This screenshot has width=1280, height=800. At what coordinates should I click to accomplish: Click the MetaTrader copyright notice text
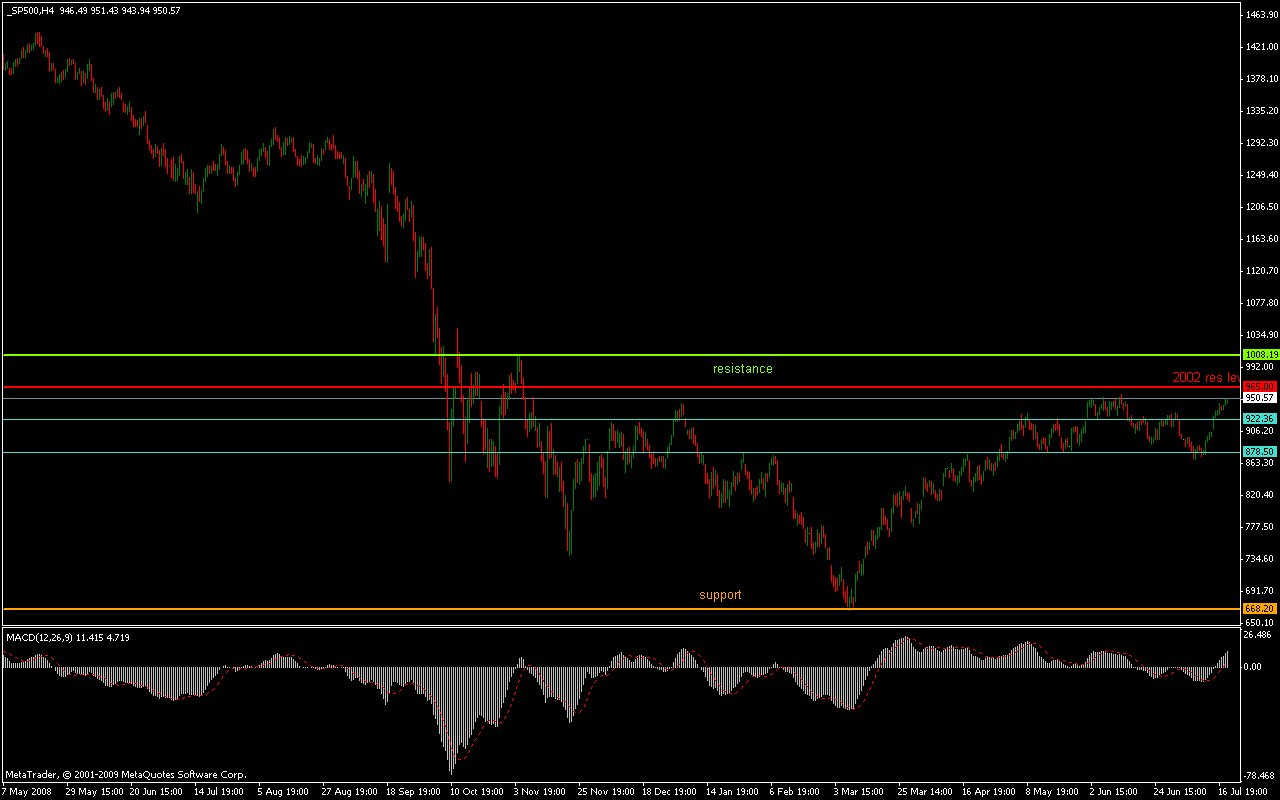[125, 774]
